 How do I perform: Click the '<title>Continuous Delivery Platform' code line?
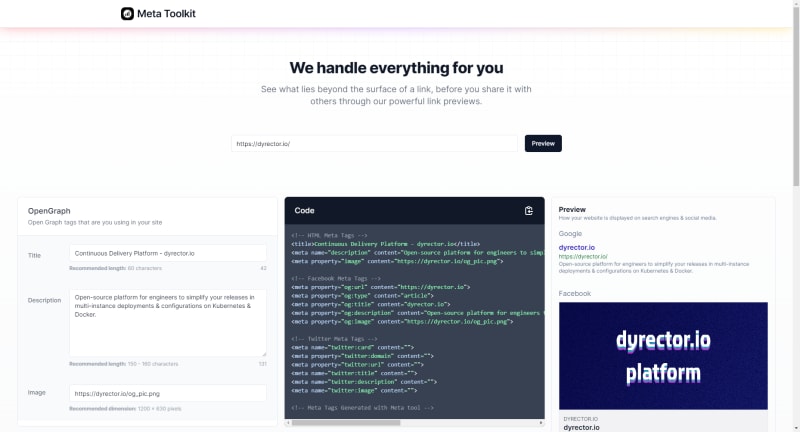[x=386, y=244]
